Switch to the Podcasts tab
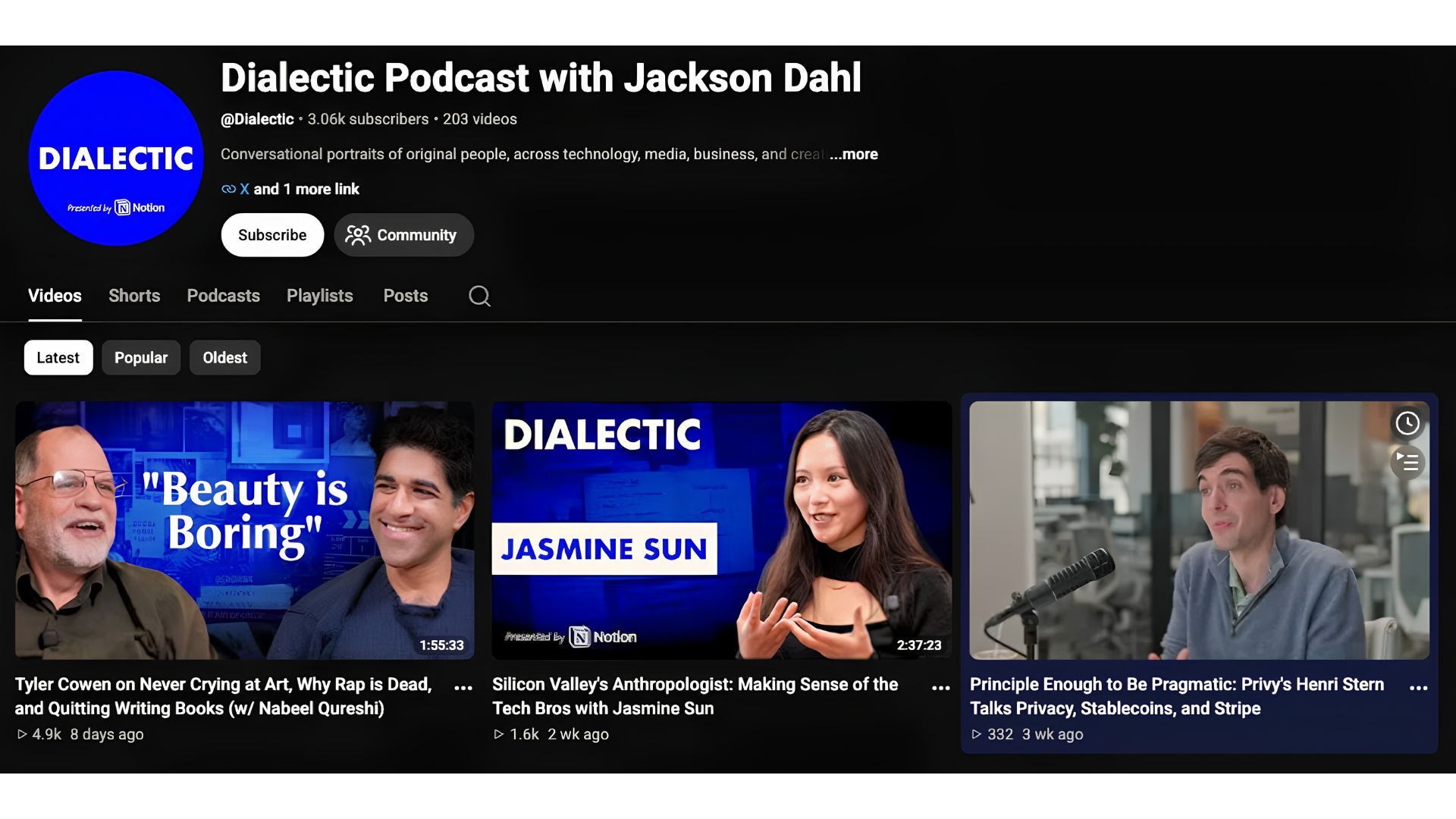 coord(224,296)
